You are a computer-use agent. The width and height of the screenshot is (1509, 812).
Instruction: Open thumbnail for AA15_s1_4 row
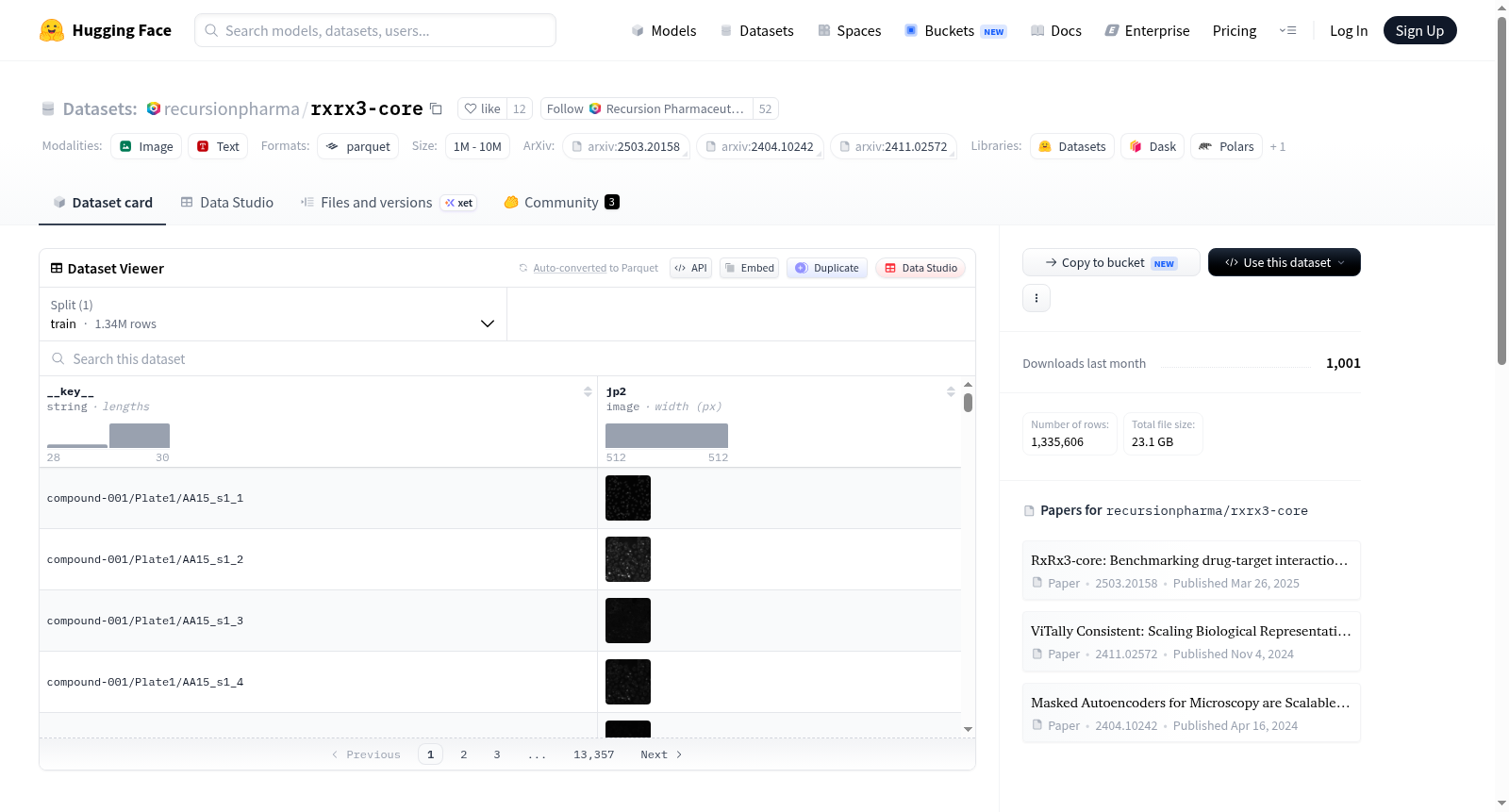[628, 682]
